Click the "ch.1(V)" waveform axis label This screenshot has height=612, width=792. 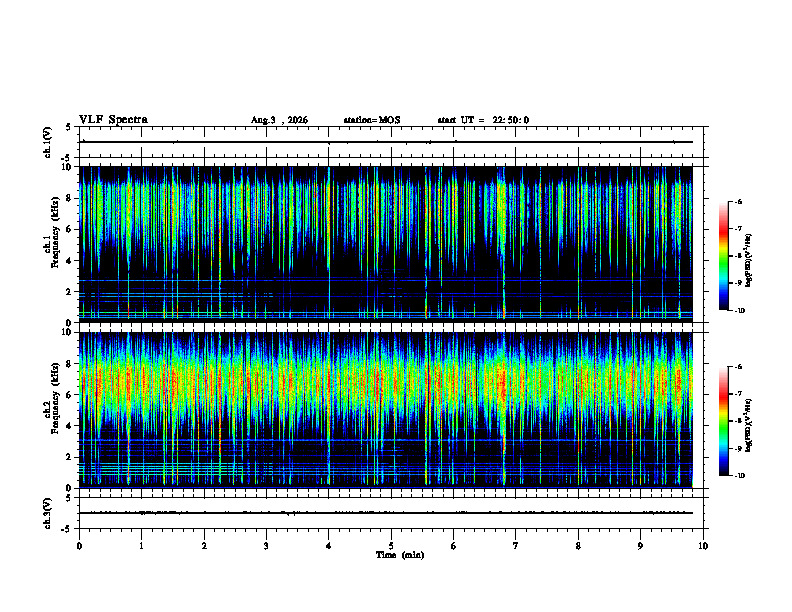point(48,142)
